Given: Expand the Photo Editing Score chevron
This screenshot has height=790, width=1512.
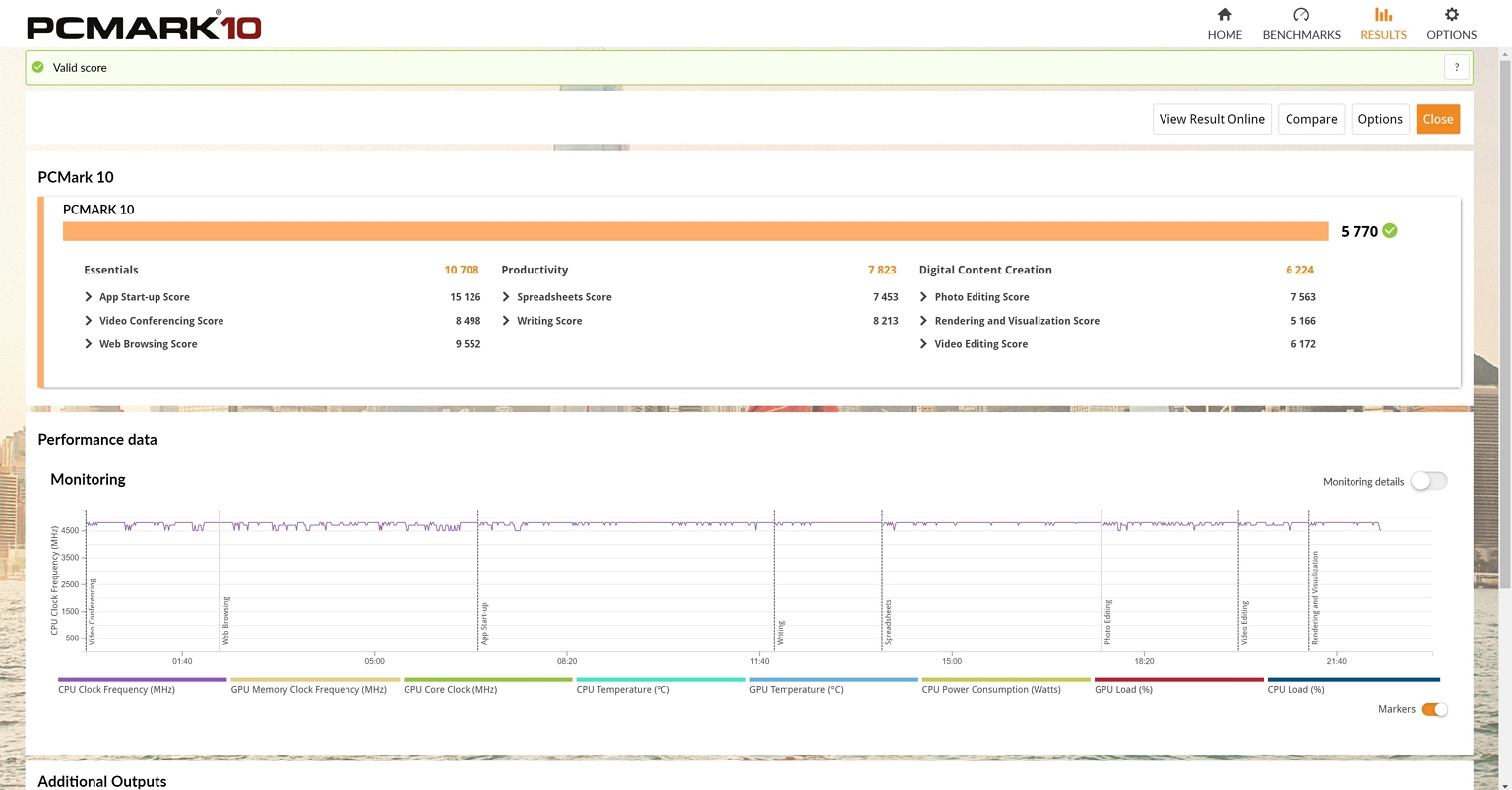Looking at the screenshot, I should [x=923, y=297].
